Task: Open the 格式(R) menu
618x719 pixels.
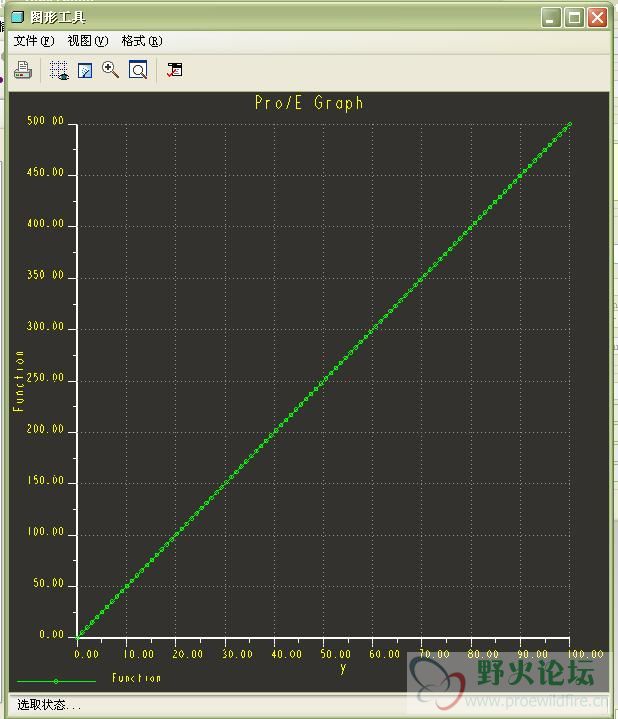Action: point(142,41)
